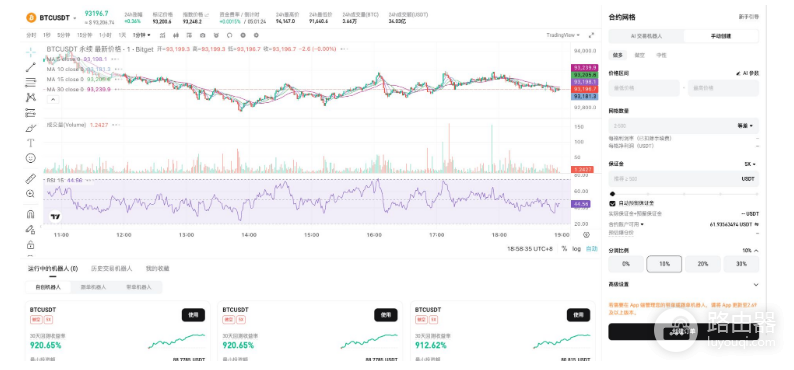Viewport: 794px width, 370px height.
Task: Select the 1-hour timeframe
Action: [x=105, y=35]
